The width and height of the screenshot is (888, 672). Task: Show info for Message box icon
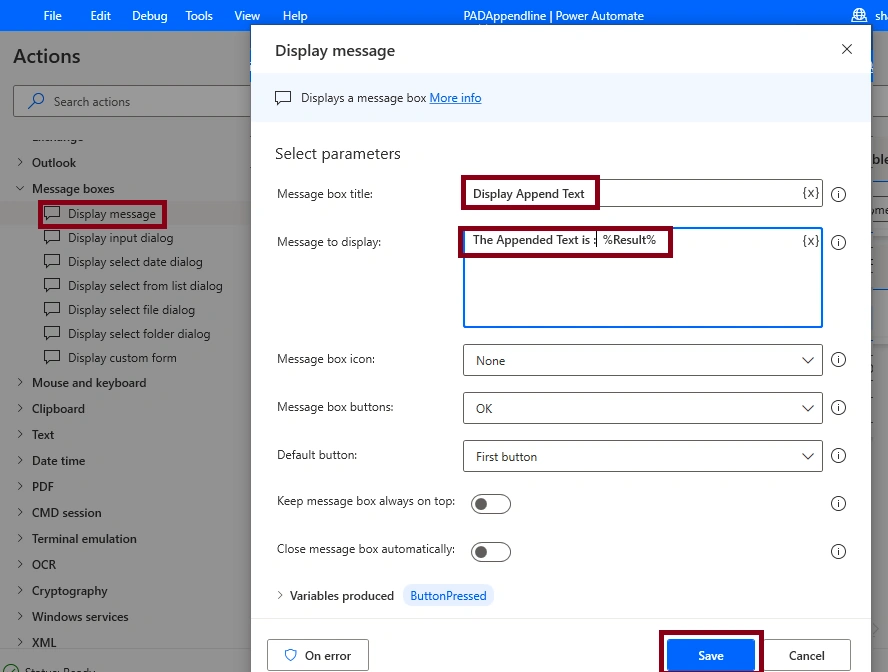[x=838, y=359]
